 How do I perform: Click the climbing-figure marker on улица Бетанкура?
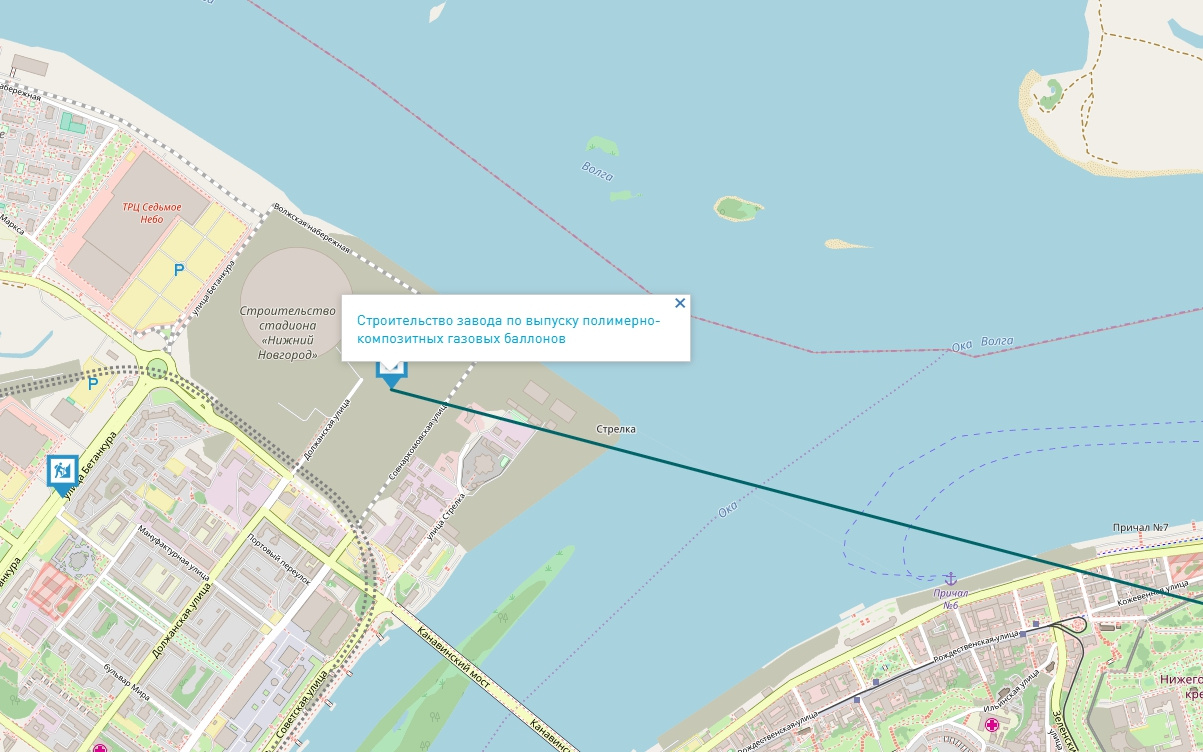pyautogui.click(x=62, y=471)
